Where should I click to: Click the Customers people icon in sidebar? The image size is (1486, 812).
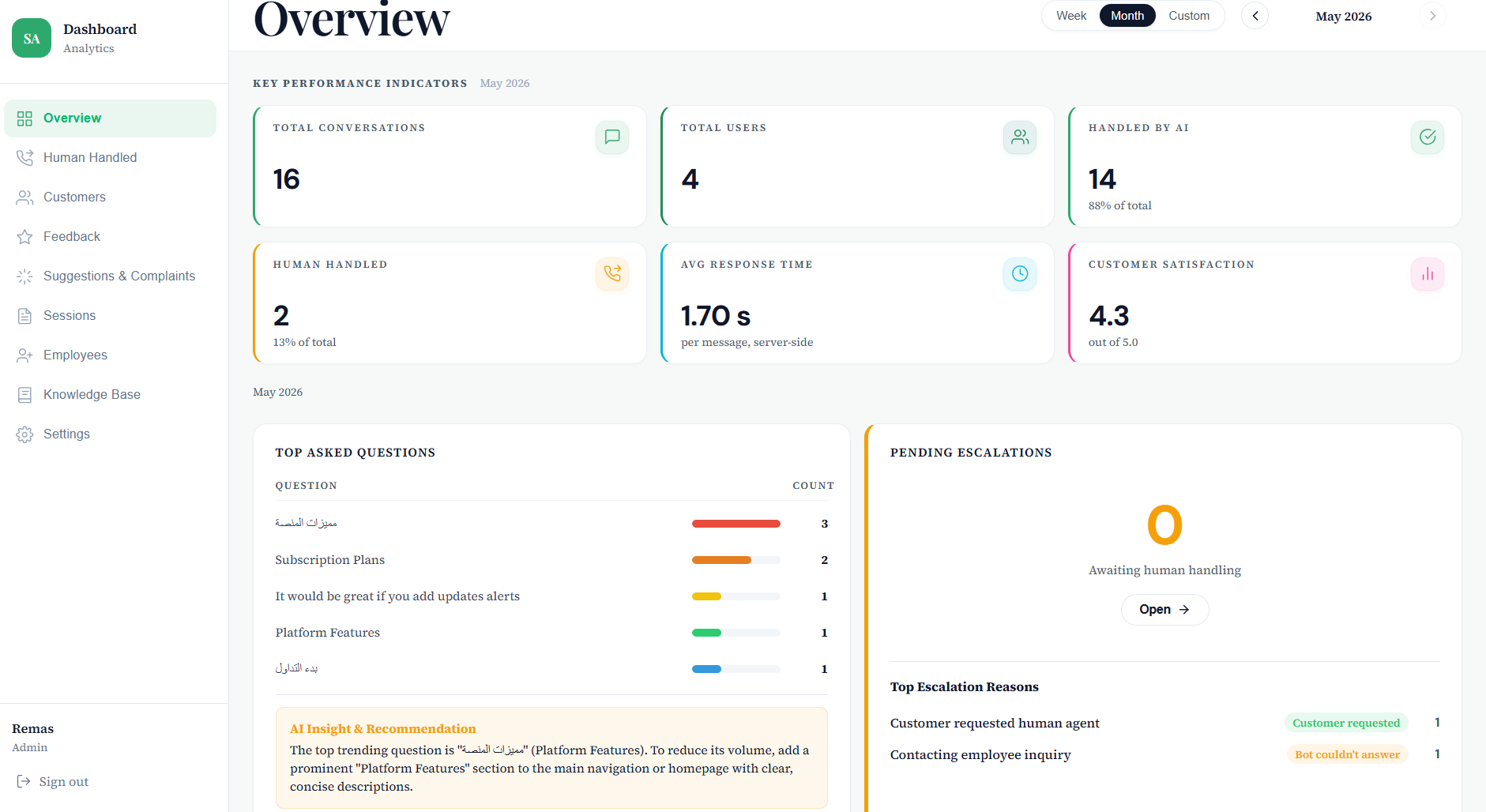coord(24,197)
